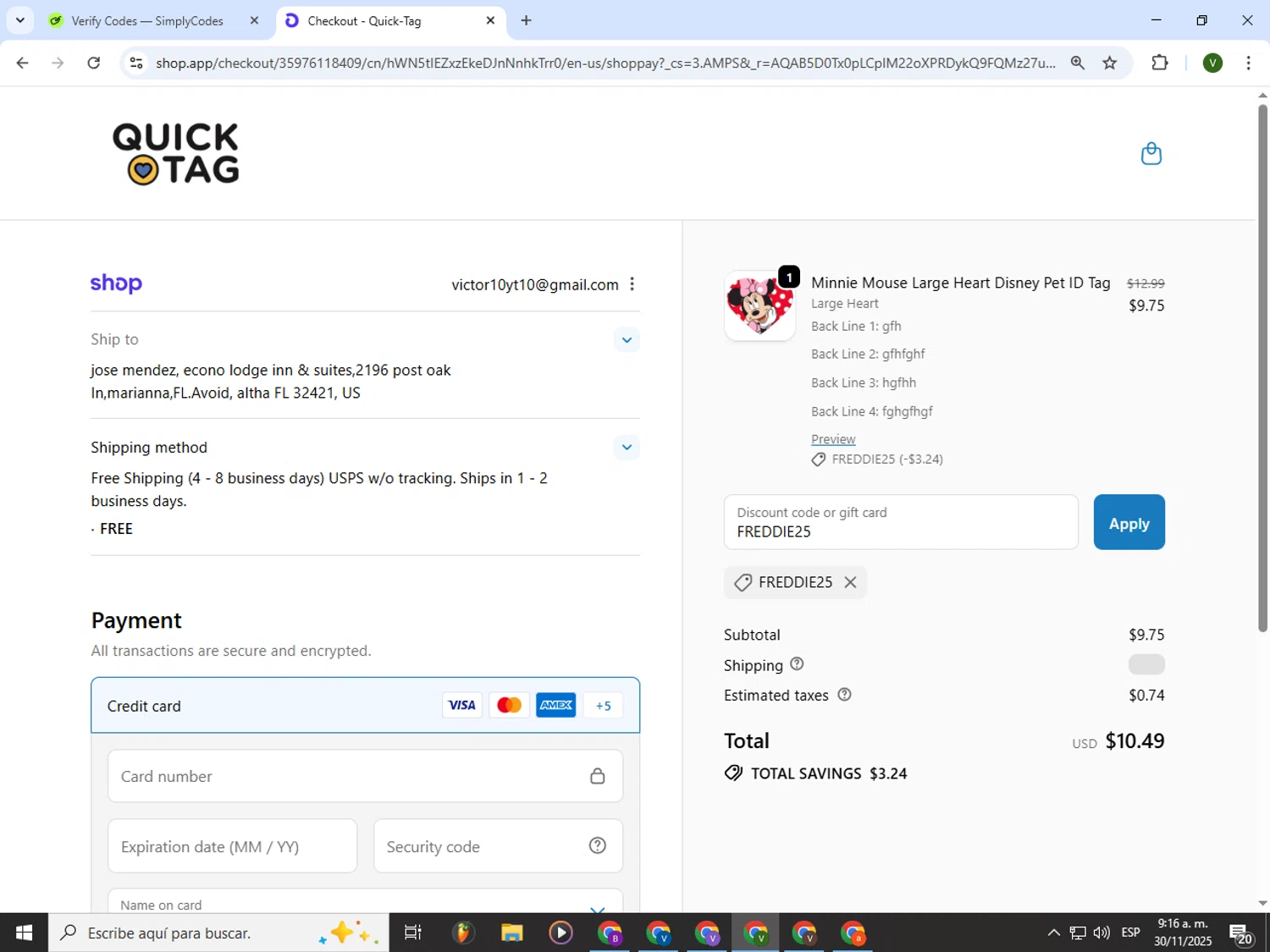Screen dimensions: 1270x952
Task: Click the Mastercard icon
Action: click(x=509, y=705)
